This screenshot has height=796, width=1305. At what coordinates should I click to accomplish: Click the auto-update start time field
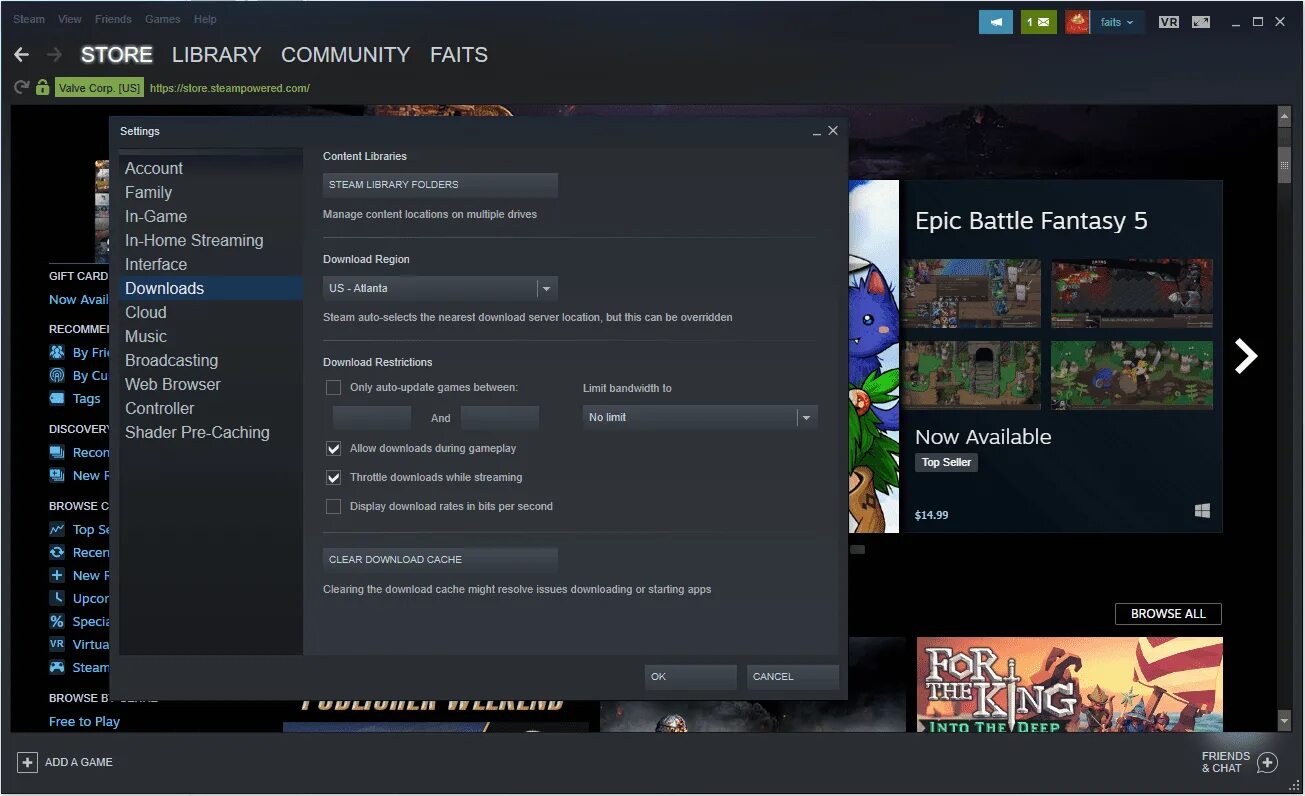(372, 418)
